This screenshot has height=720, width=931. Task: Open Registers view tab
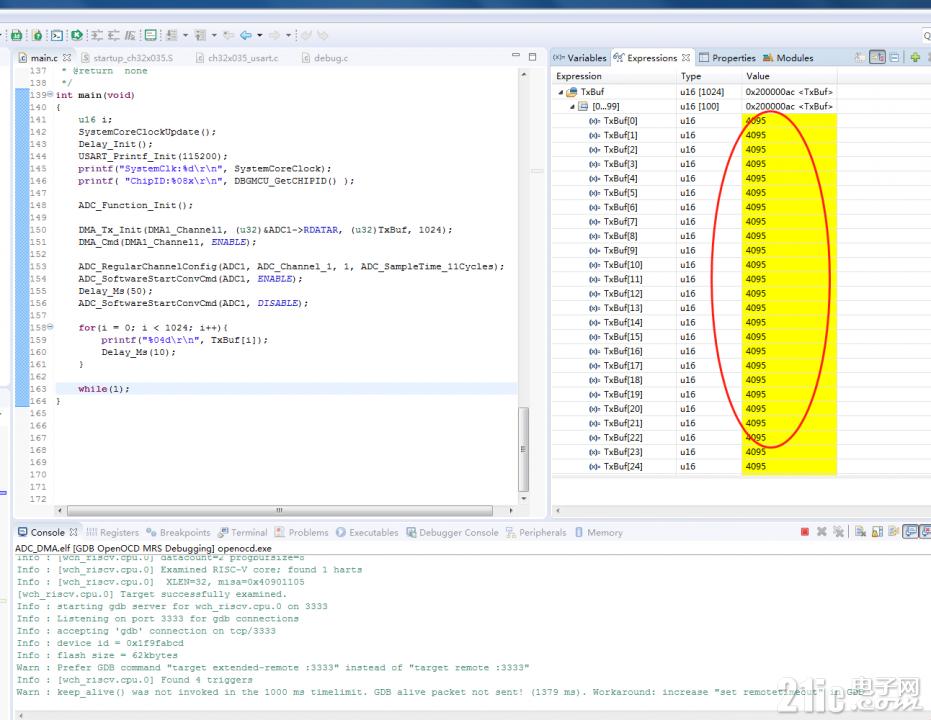112,532
